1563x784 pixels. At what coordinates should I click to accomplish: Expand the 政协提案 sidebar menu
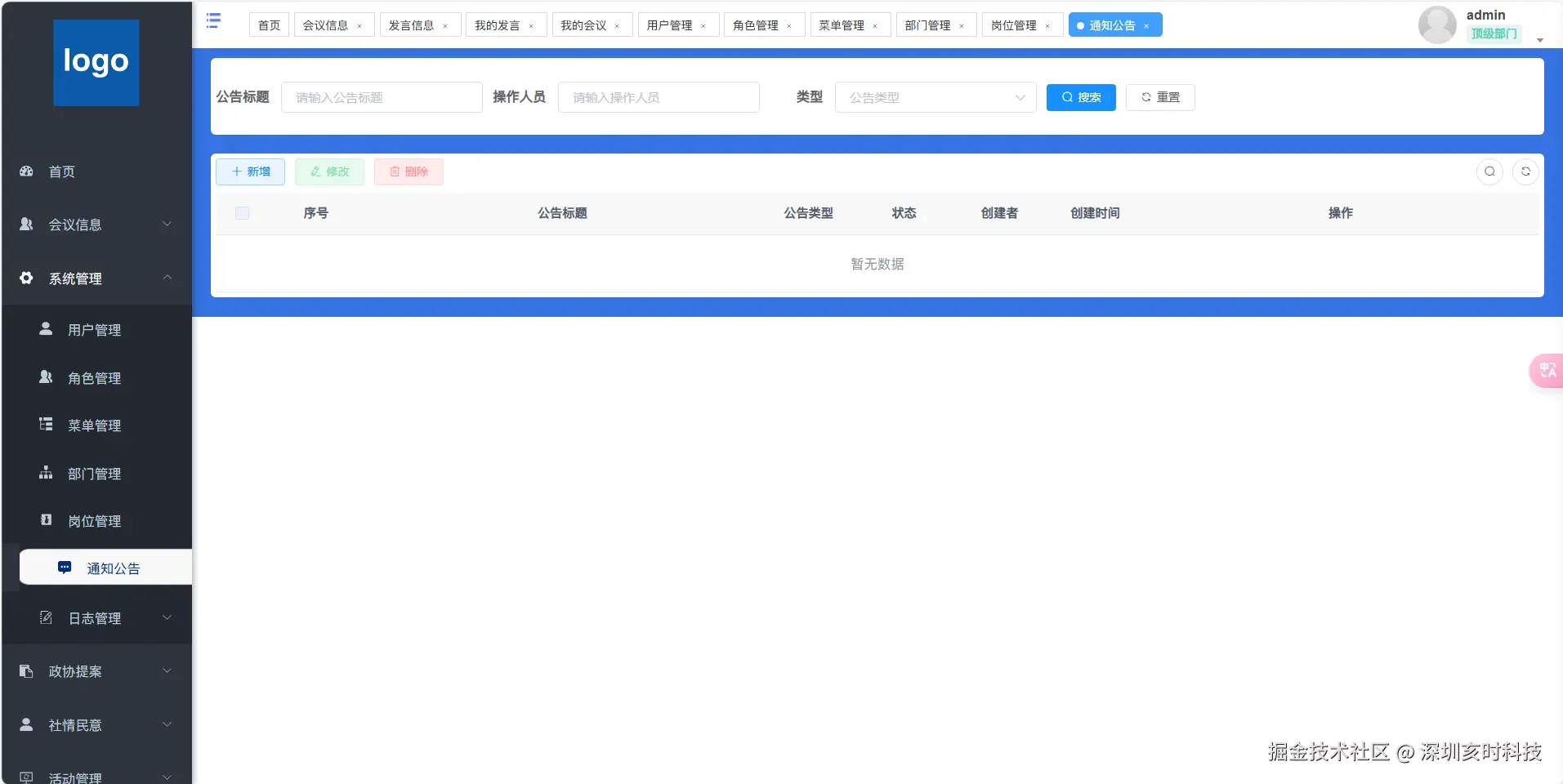click(167, 671)
